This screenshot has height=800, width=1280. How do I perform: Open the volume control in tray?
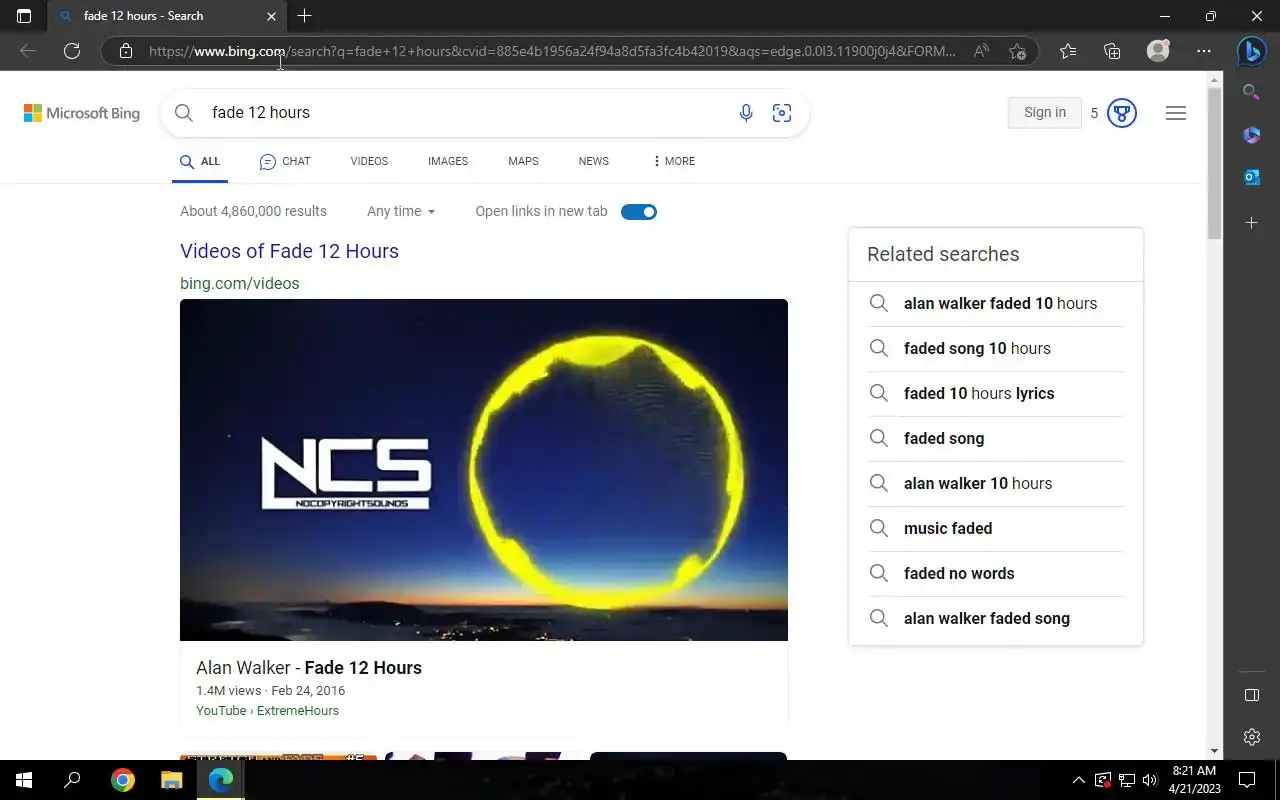[1150, 780]
